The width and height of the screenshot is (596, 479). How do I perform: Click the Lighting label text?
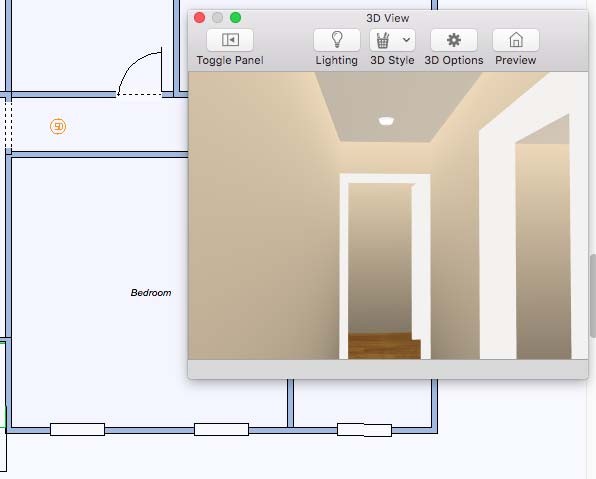pyautogui.click(x=337, y=60)
